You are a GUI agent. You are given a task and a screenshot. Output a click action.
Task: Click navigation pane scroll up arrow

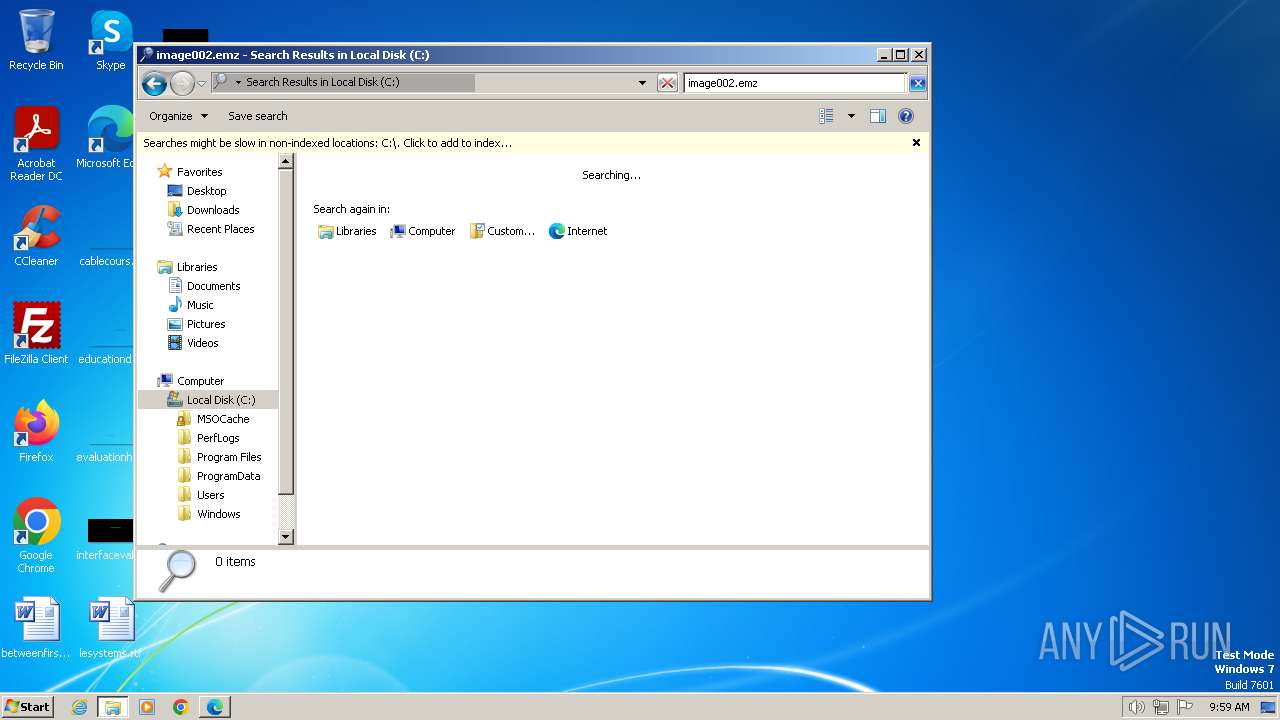[x=285, y=161]
